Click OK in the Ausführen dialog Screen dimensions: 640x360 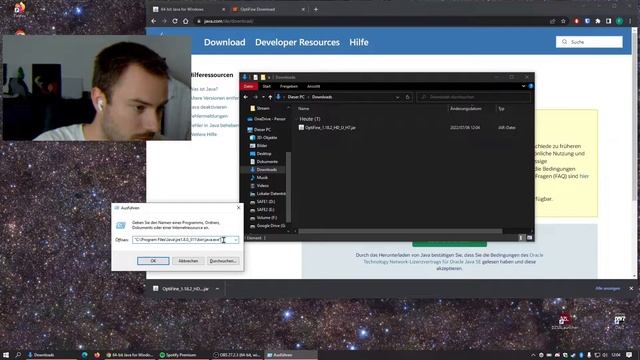click(x=153, y=261)
